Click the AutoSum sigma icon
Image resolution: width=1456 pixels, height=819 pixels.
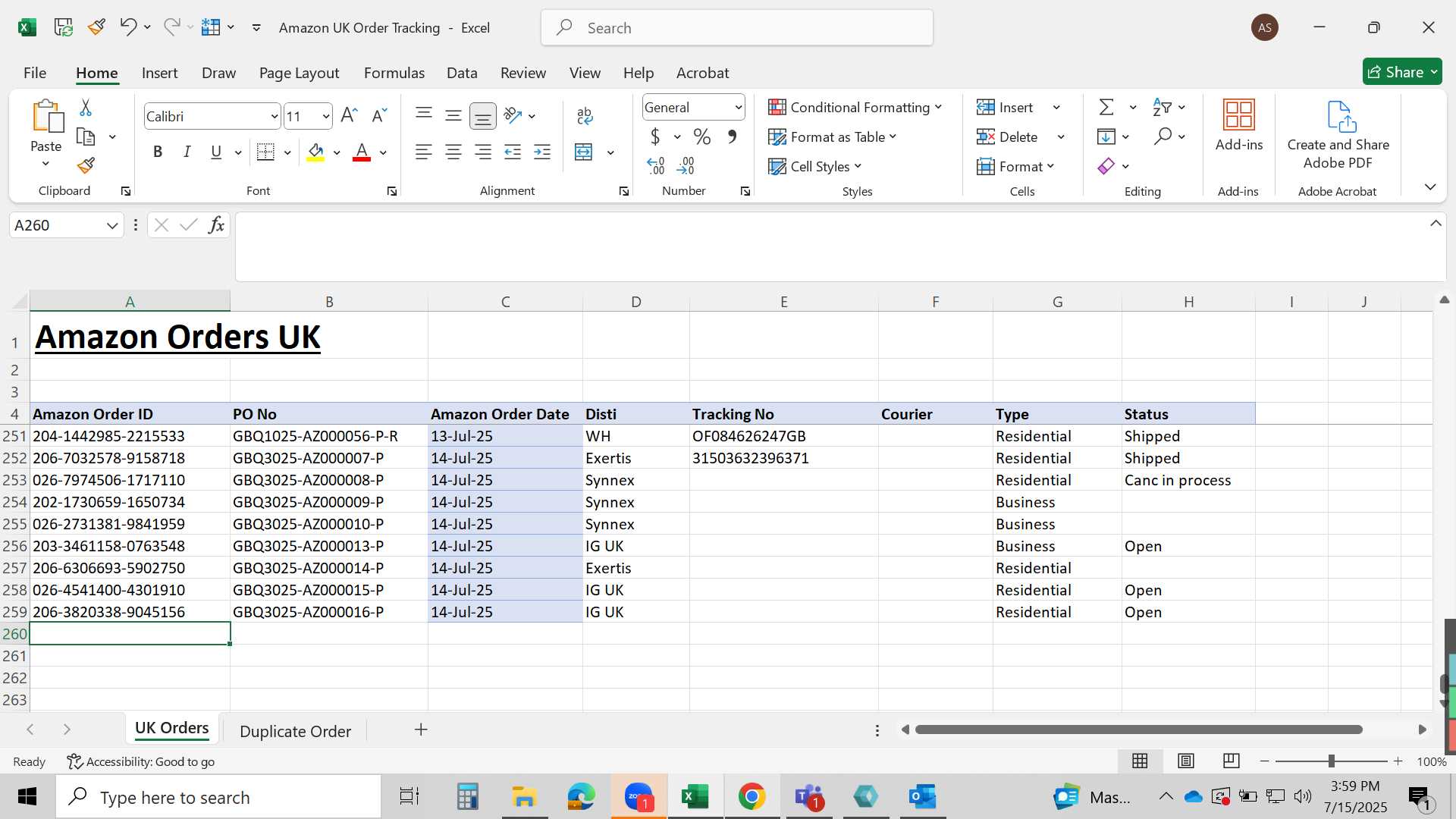click(1106, 107)
